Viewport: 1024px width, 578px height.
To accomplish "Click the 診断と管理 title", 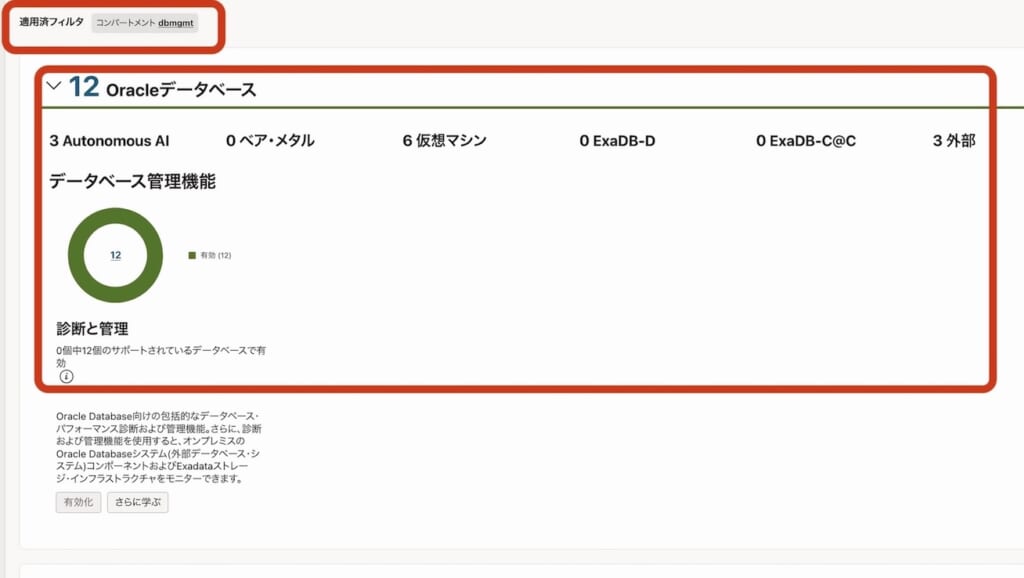I will coord(92,329).
